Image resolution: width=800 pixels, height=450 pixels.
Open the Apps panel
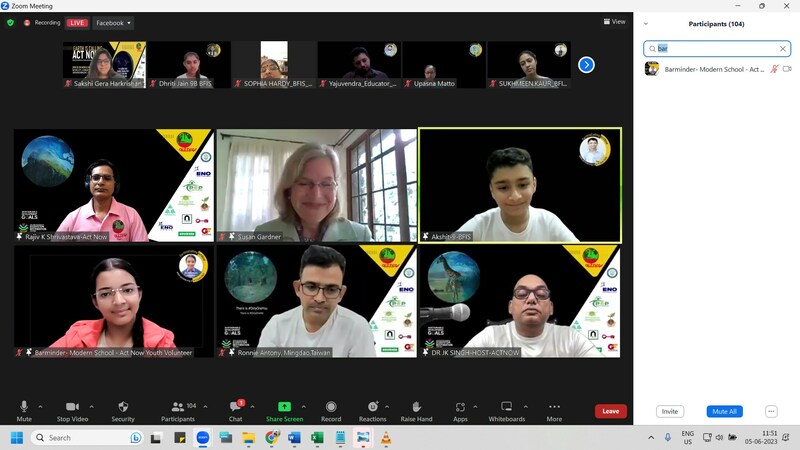[x=460, y=408]
